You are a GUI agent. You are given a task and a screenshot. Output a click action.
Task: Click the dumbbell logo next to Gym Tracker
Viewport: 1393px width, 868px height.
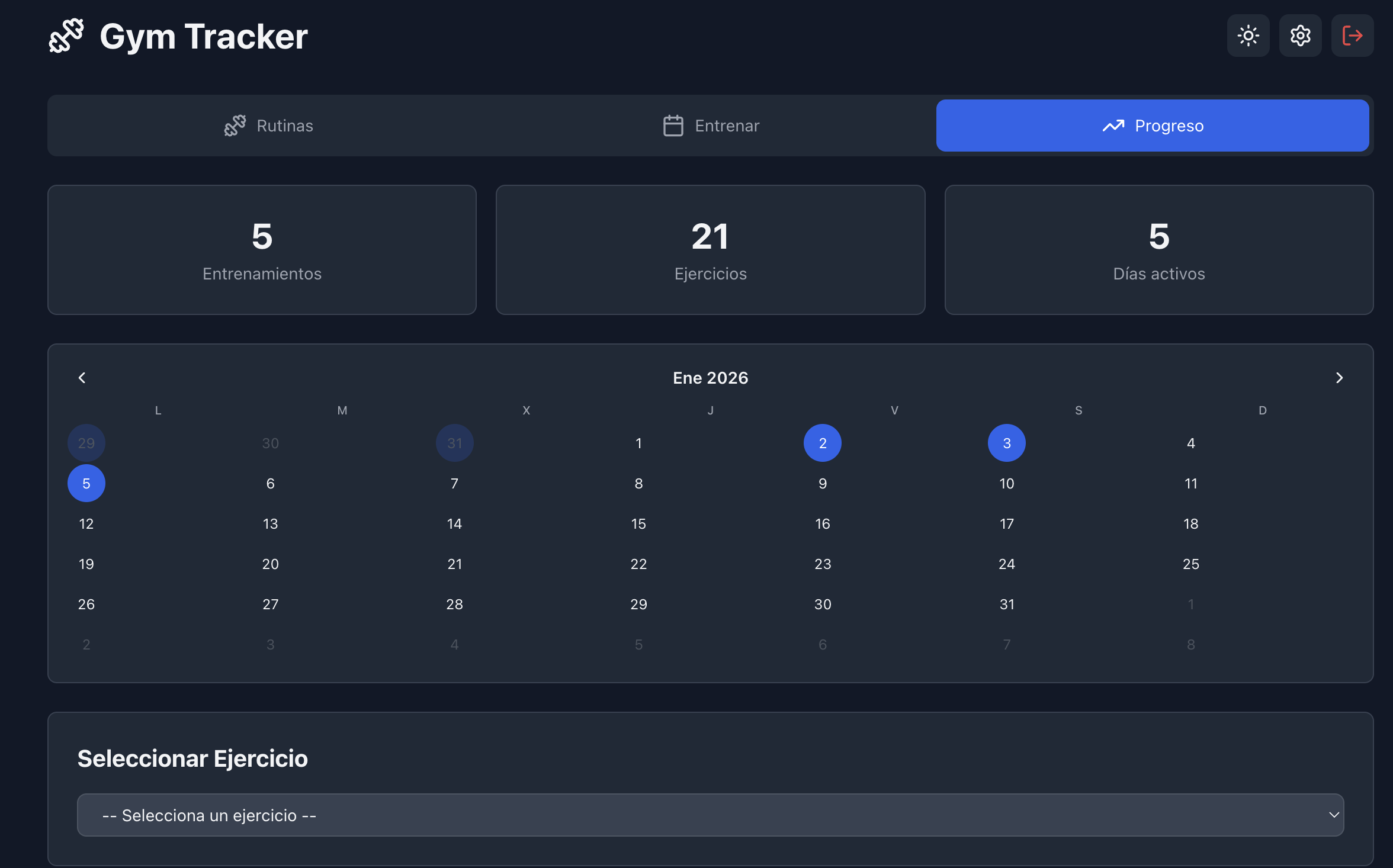tap(66, 36)
